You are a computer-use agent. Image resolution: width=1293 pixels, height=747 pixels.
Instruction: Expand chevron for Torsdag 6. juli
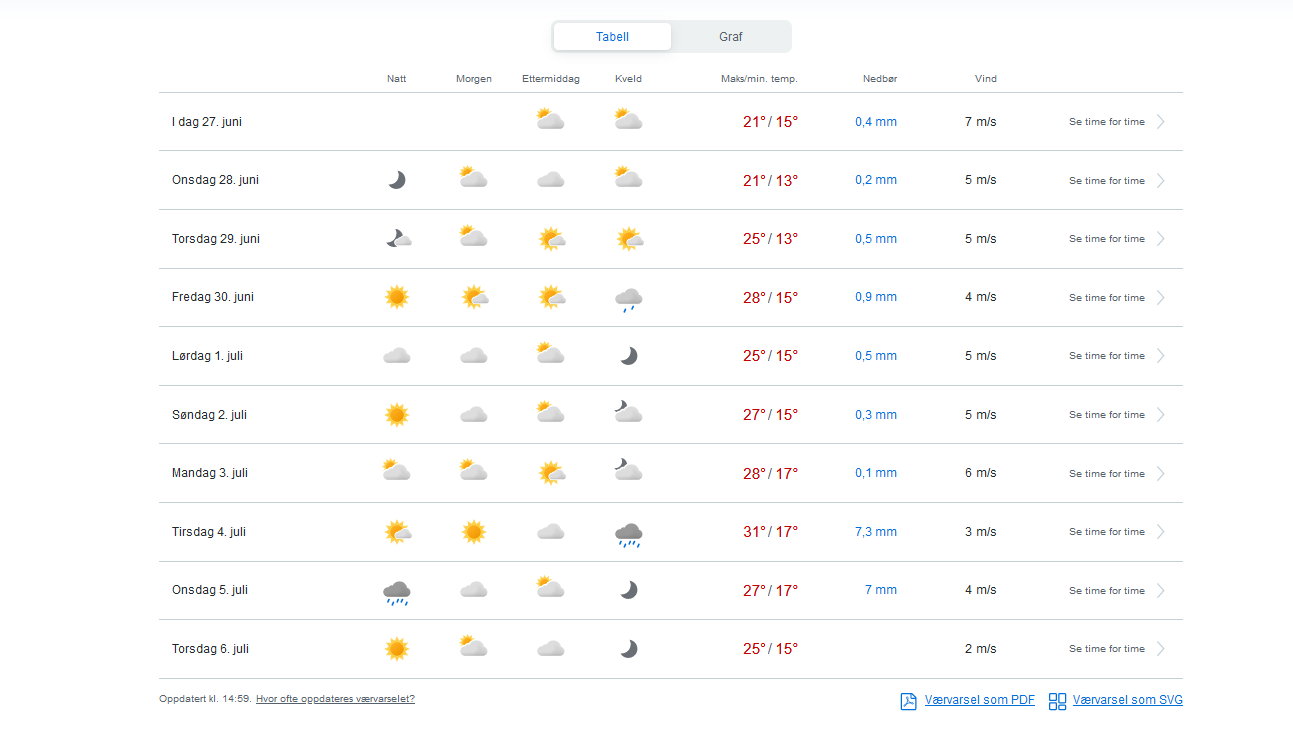click(x=1160, y=649)
